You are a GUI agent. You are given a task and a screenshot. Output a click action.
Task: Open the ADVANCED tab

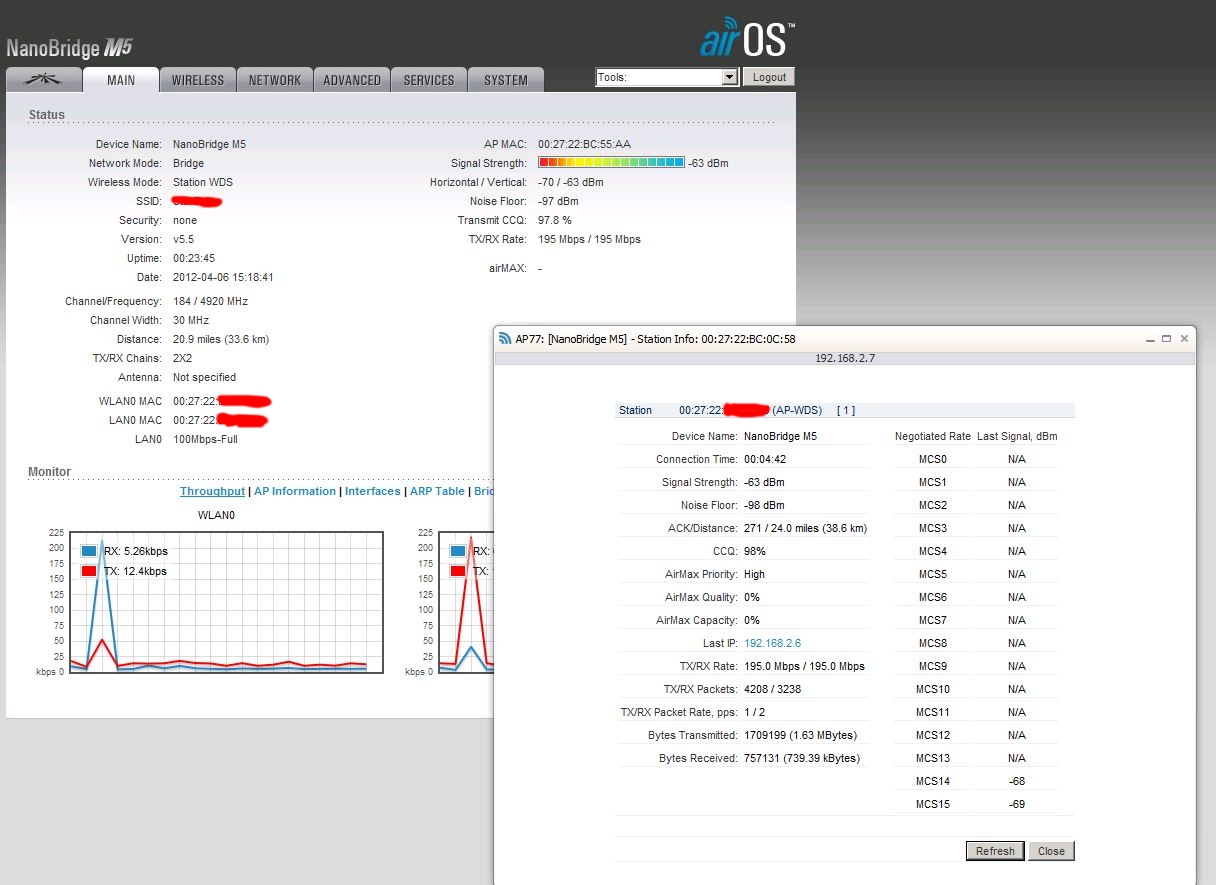pos(352,80)
